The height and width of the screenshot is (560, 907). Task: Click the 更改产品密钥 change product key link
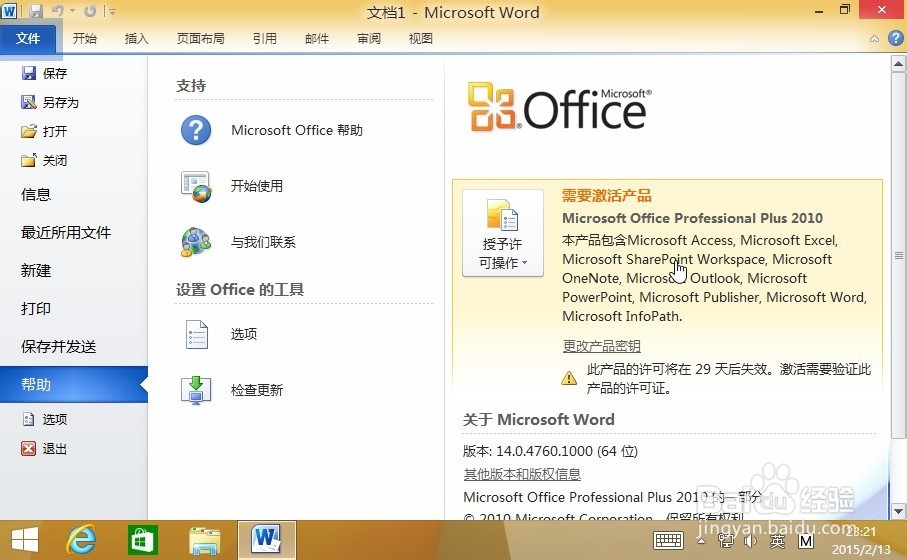[602, 346]
